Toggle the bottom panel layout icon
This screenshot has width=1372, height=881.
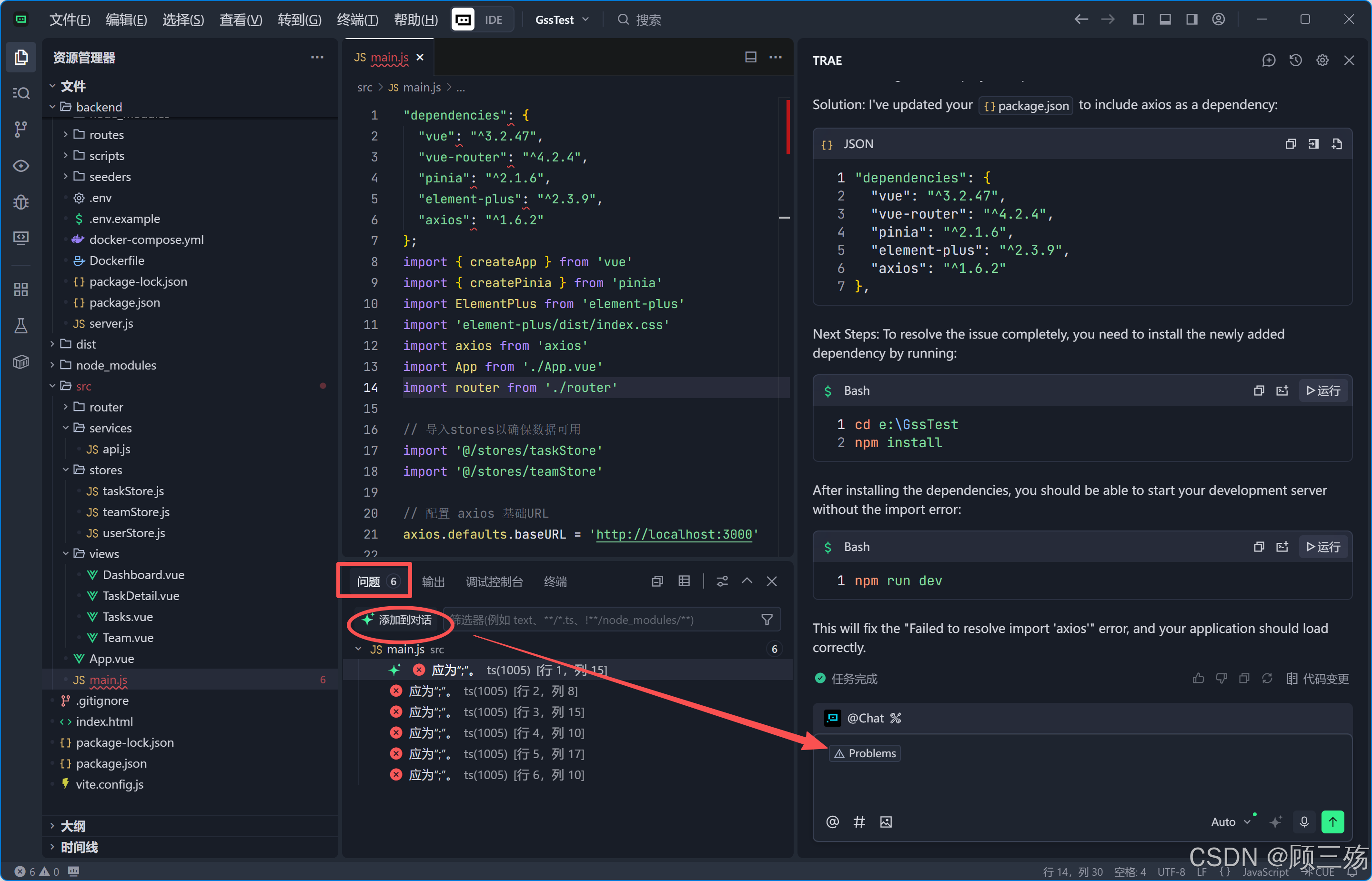(x=1165, y=20)
